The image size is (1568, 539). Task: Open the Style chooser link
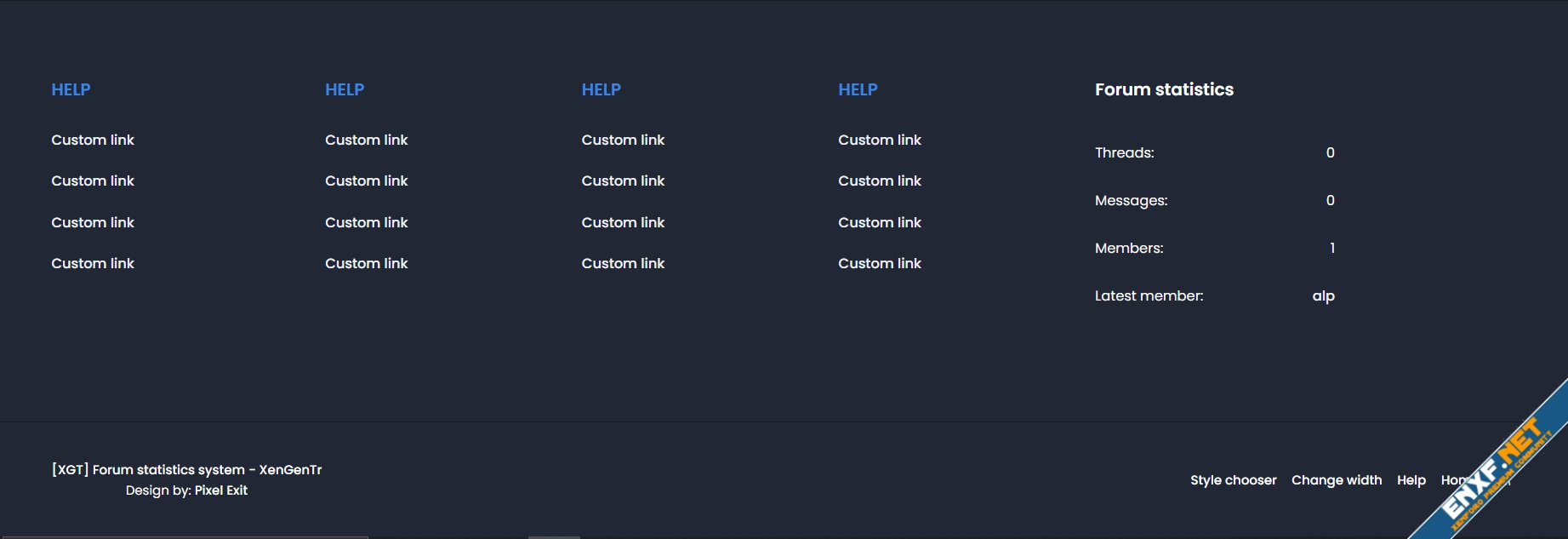(x=1233, y=480)
